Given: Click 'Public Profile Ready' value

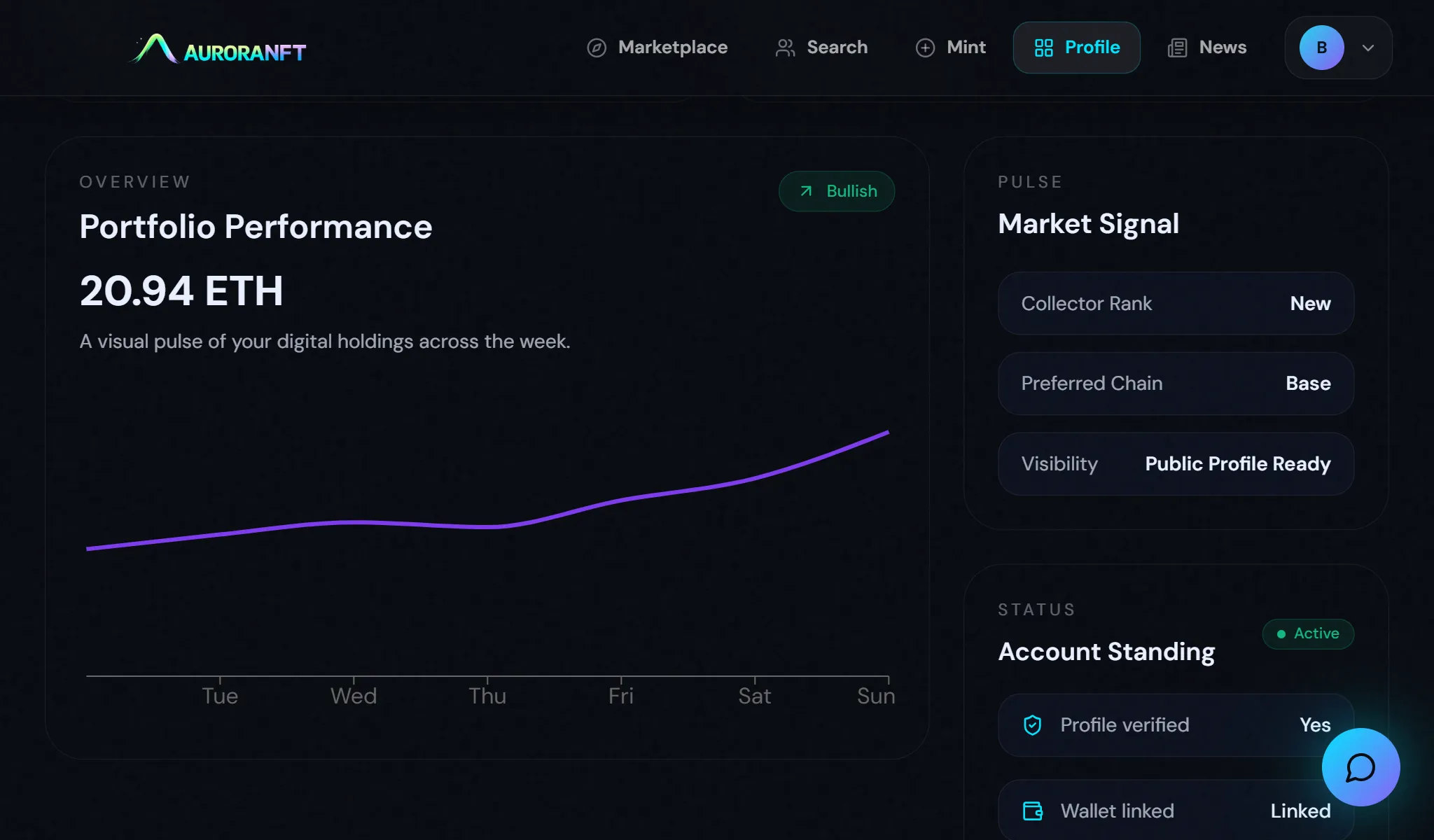Looking at the screenshot, I should pos(1238,464).
